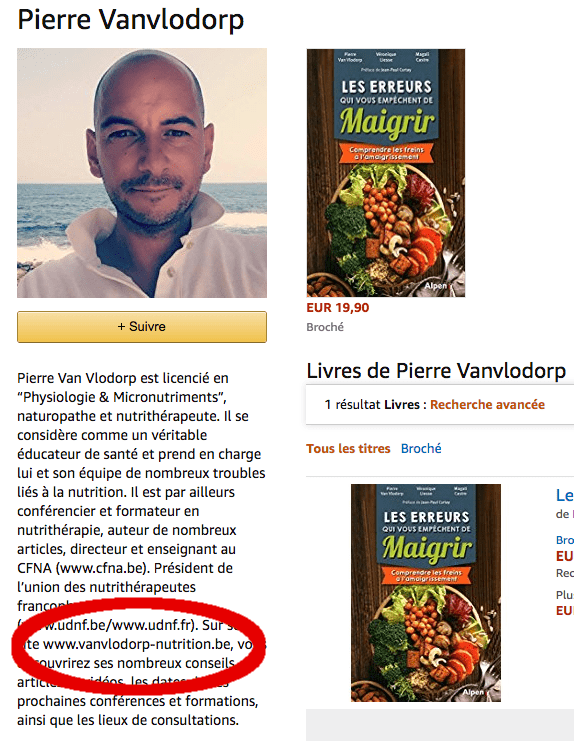Click the EUR 19,90 price link
This screenshot has height=741, width=574.
tap(338, 308)
